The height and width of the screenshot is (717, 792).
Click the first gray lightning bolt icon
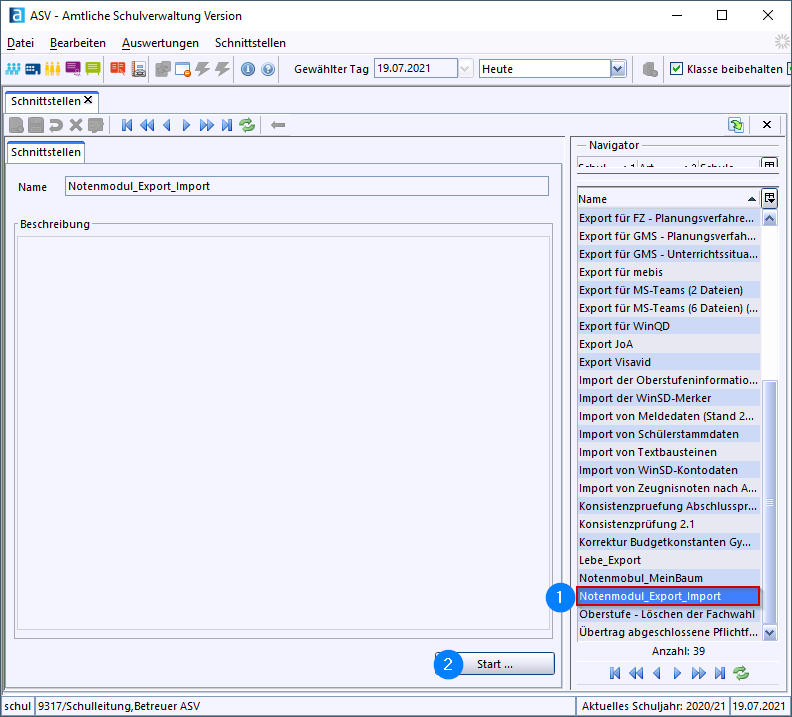coord(203,69)
